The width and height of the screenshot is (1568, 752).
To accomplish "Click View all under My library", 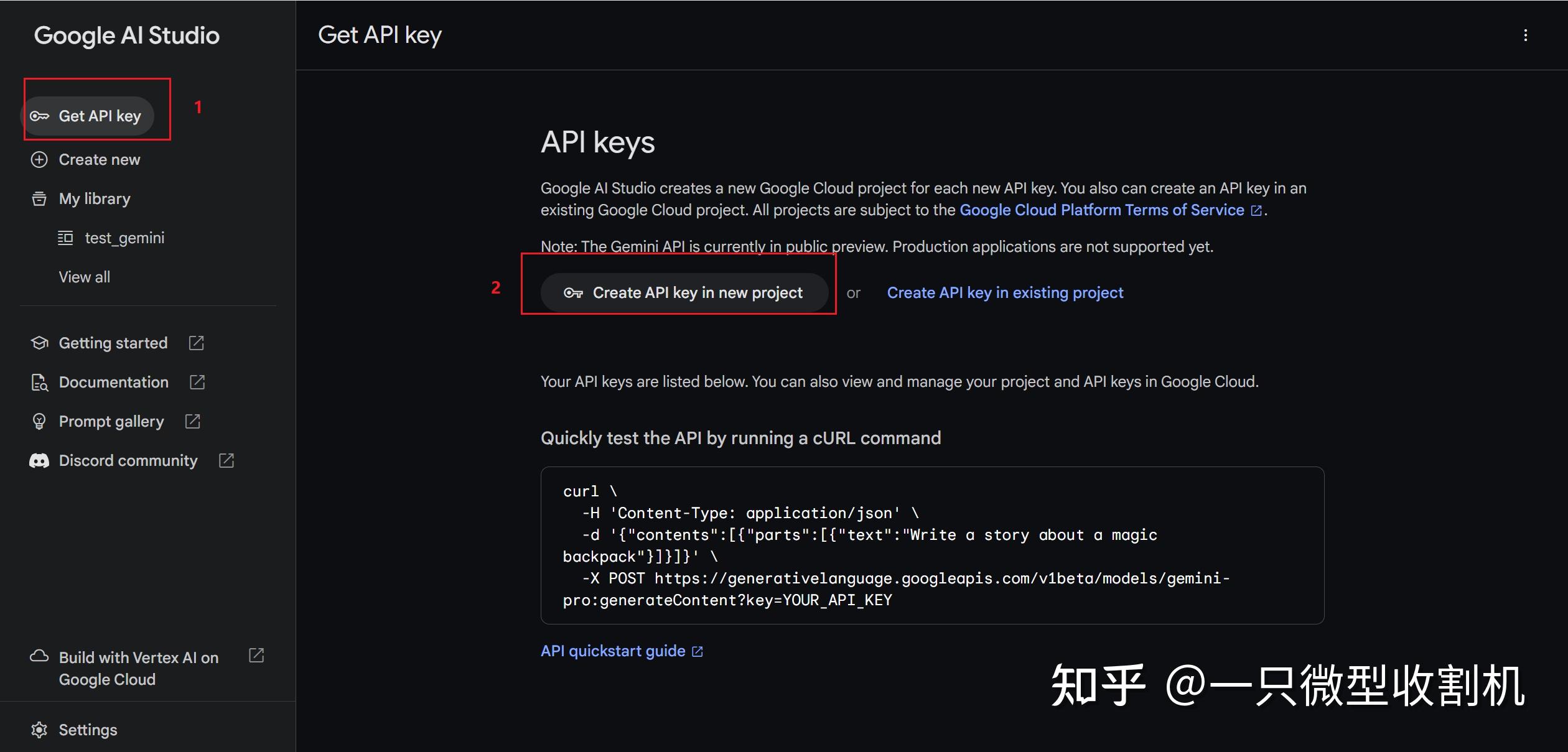I will click(84, 277).
